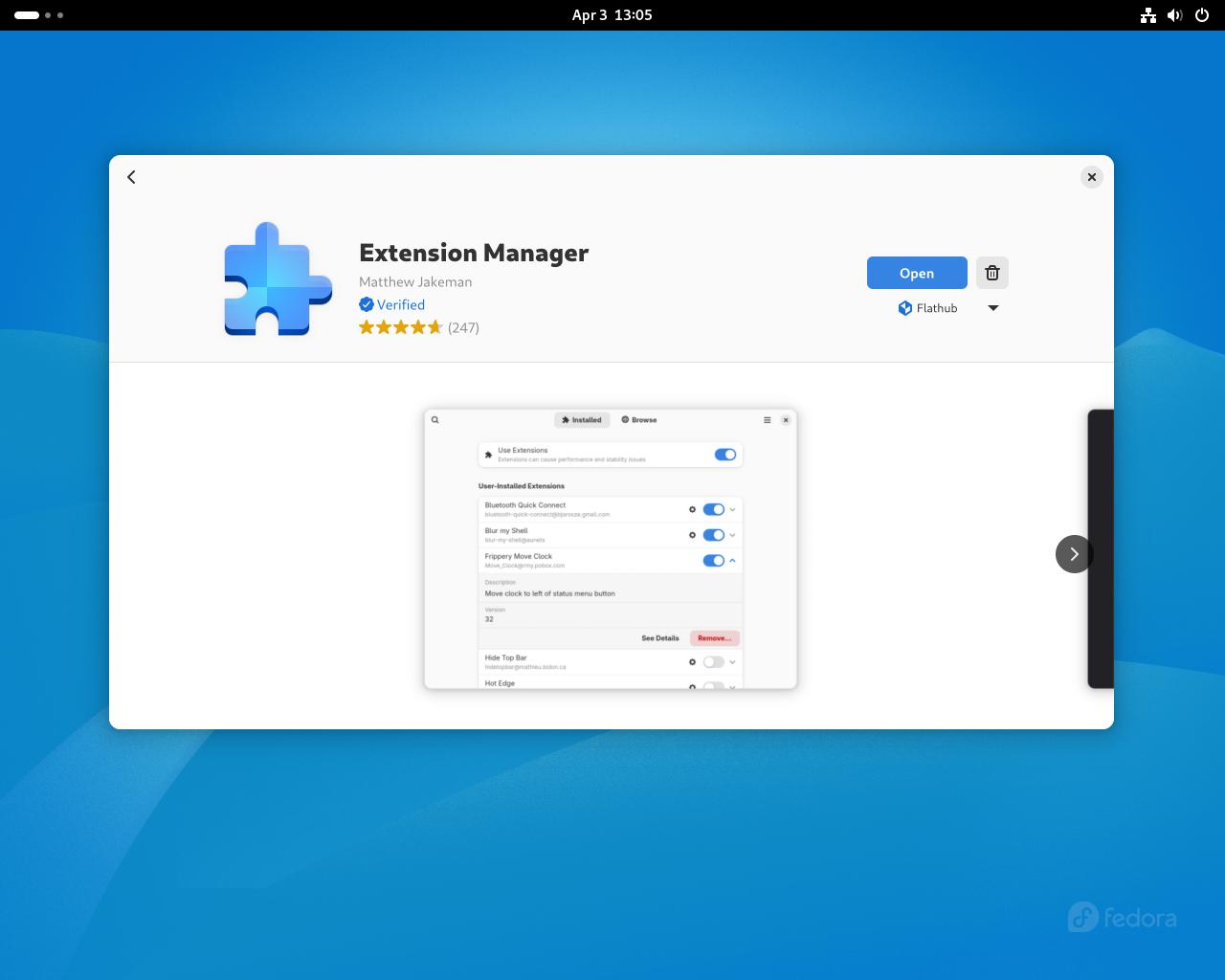Click the (247) review count
This screenshot has height=980, width=1225.
pos(463,327)
